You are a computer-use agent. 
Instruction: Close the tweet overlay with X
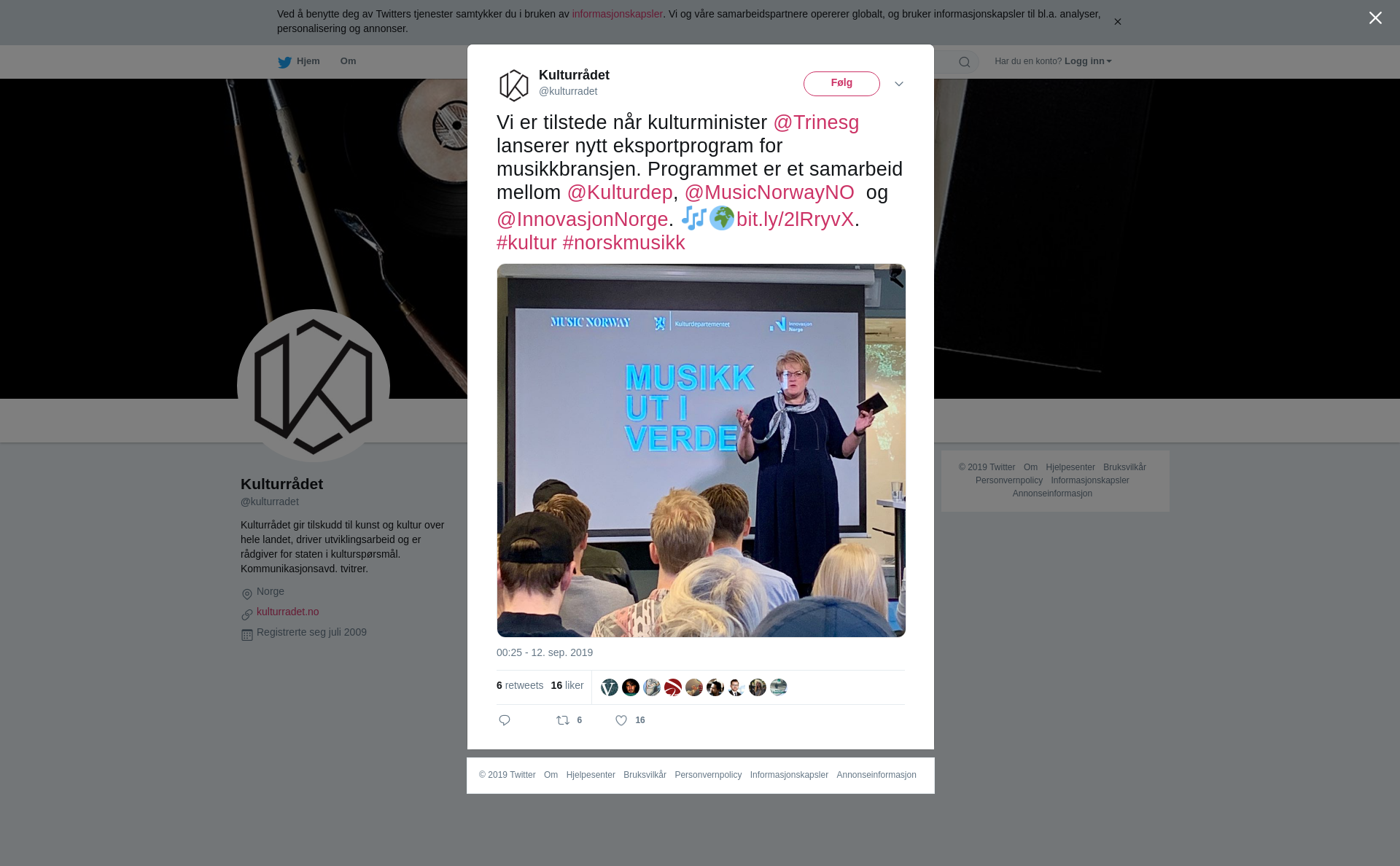click(x=1375, y=18)
